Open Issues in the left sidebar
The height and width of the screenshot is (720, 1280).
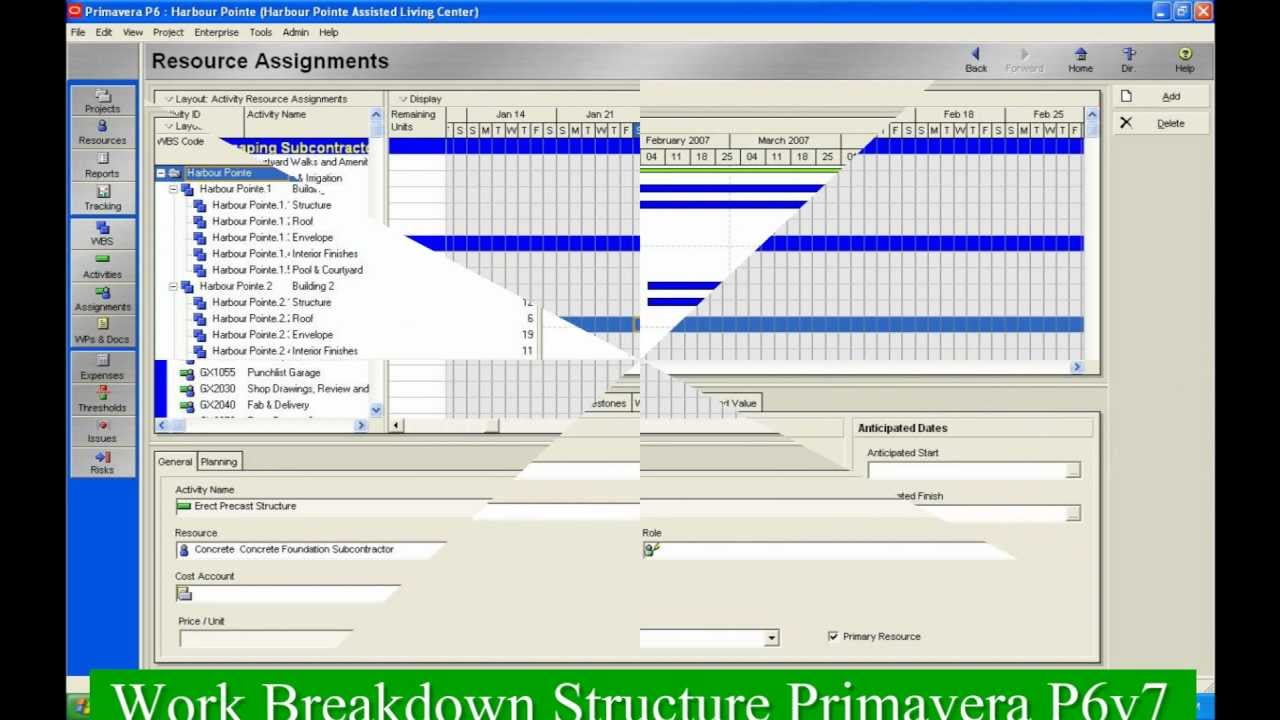[102, 431]
